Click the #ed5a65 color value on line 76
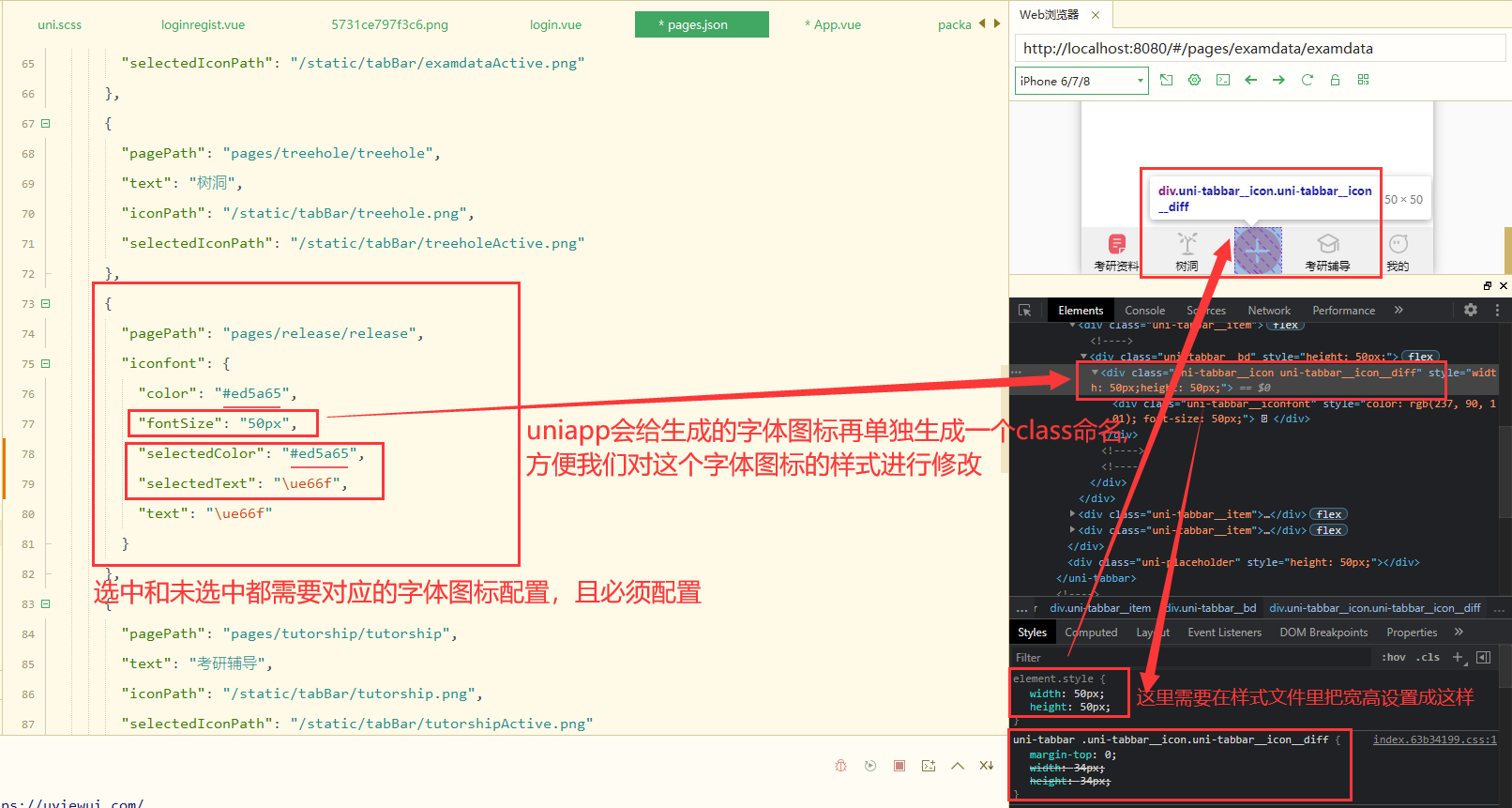1512x808 pixels. [x=251, y=393]
